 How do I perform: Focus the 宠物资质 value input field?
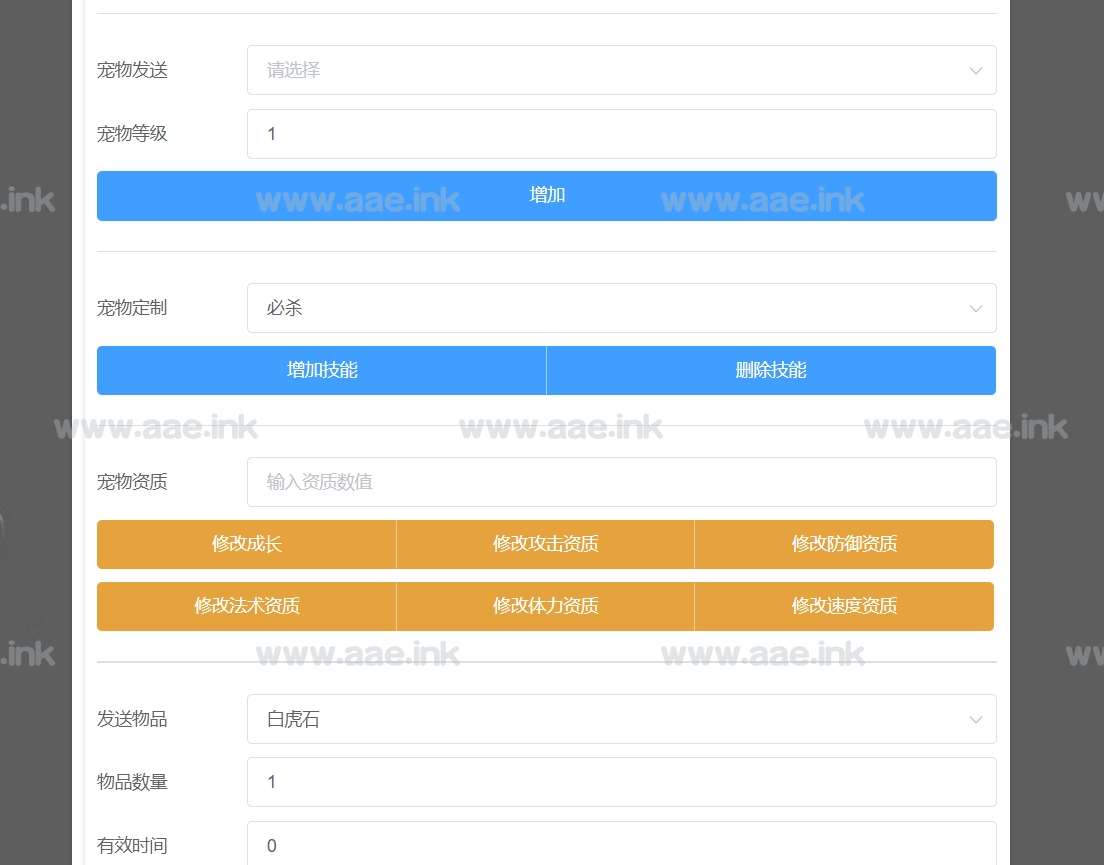tap(620, 482)
